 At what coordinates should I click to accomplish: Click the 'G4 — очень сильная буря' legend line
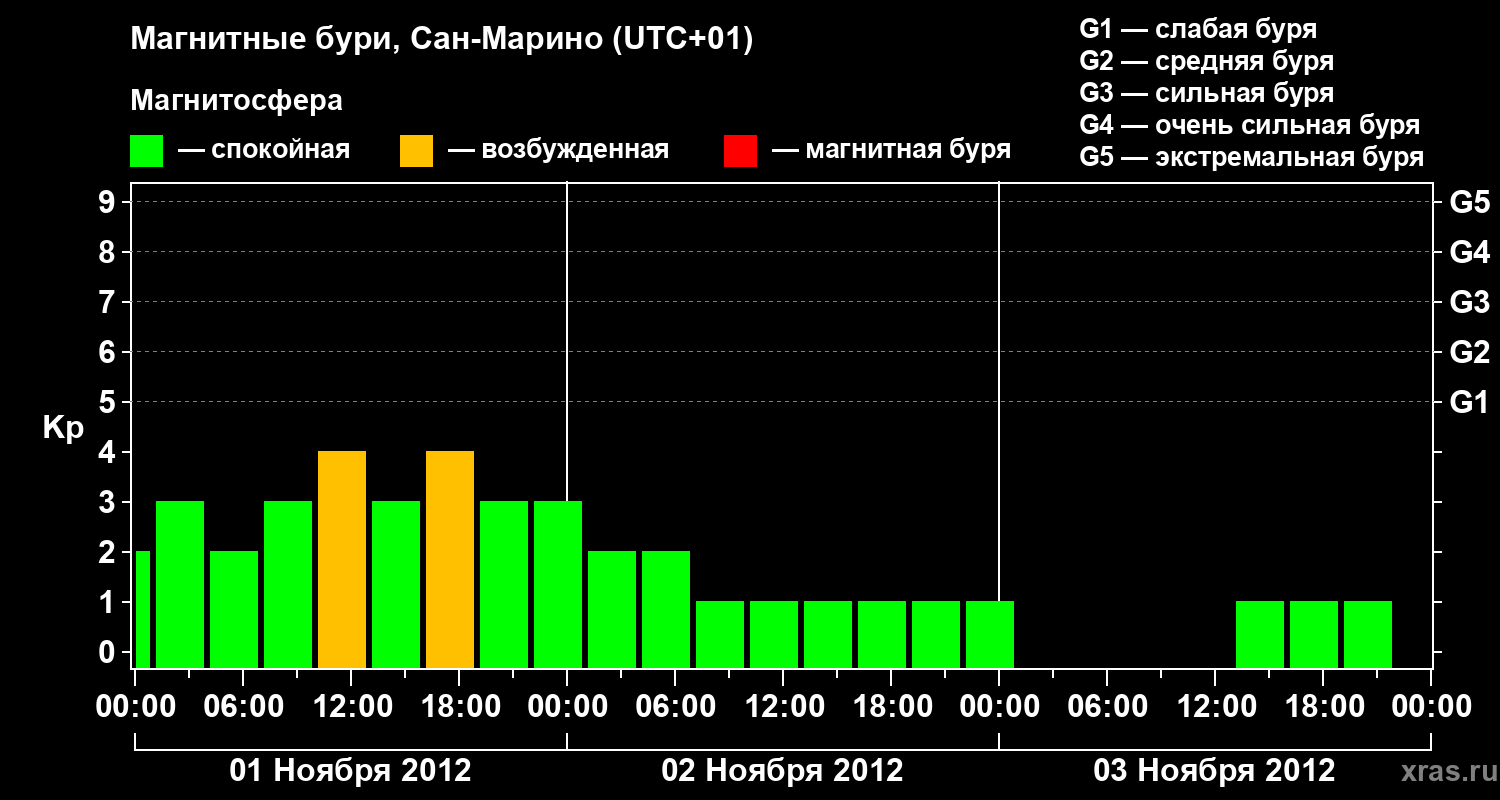1250,125
